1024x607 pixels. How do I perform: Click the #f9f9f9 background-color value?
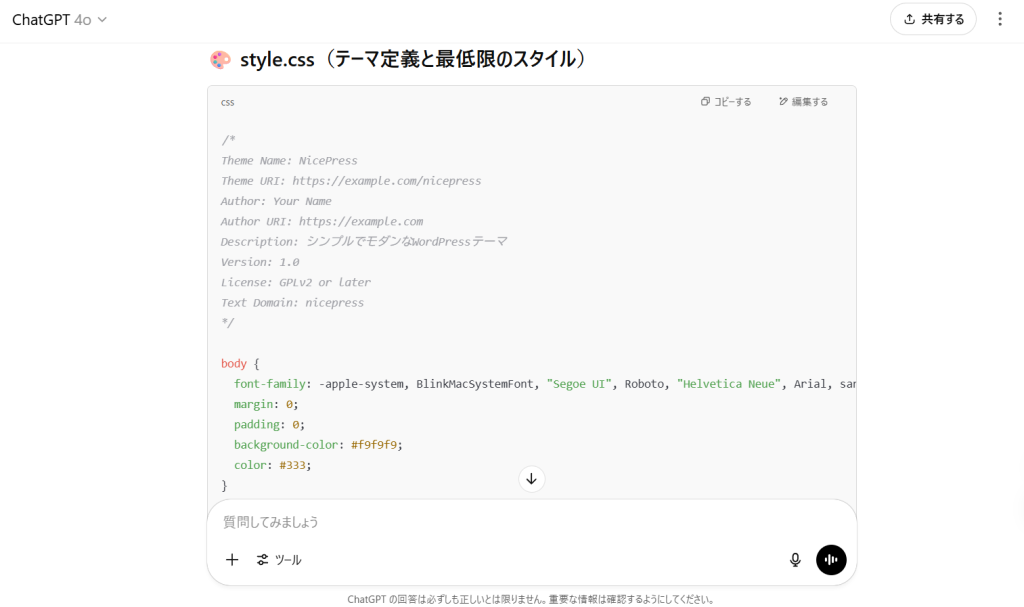(376, 445)
